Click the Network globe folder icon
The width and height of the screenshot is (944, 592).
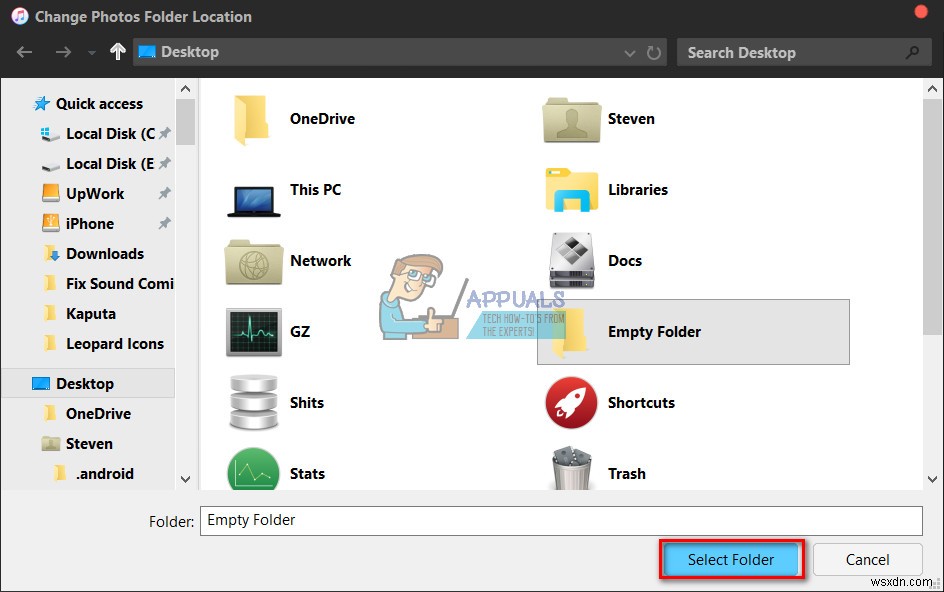coord(253,262)
